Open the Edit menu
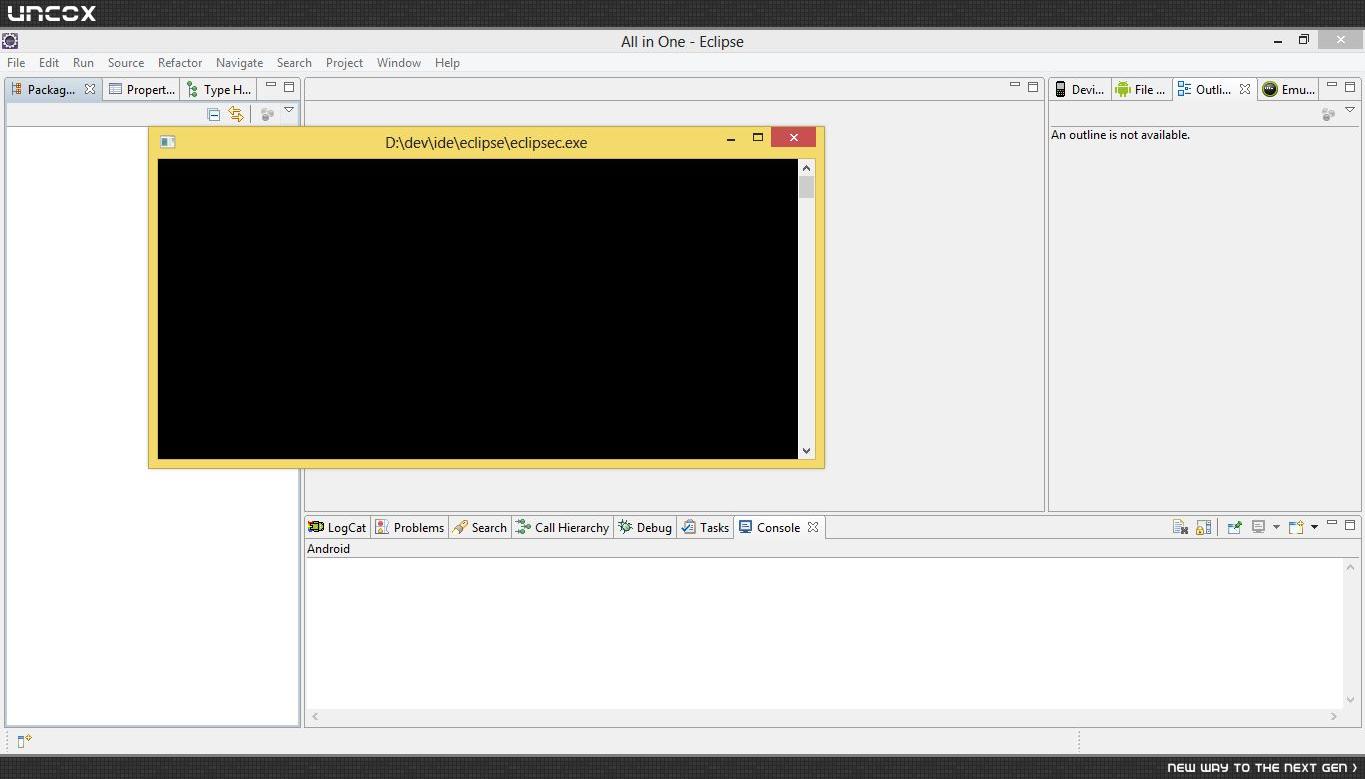 tap(49, 62)
